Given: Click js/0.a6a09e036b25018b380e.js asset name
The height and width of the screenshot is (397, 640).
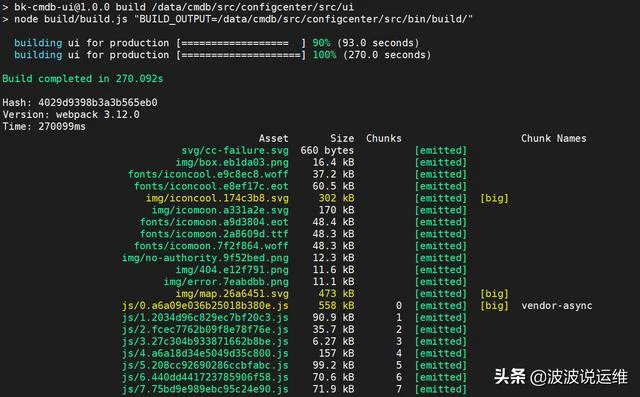Looking at the screenshot, I should coord(205,306).
